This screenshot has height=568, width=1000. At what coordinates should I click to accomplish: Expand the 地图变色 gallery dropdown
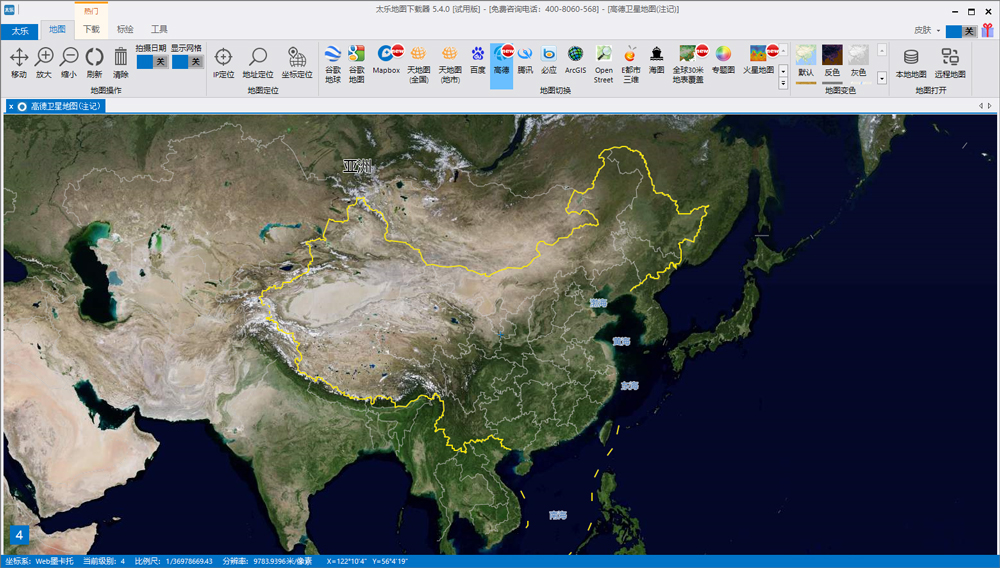(x=881, y=78)
